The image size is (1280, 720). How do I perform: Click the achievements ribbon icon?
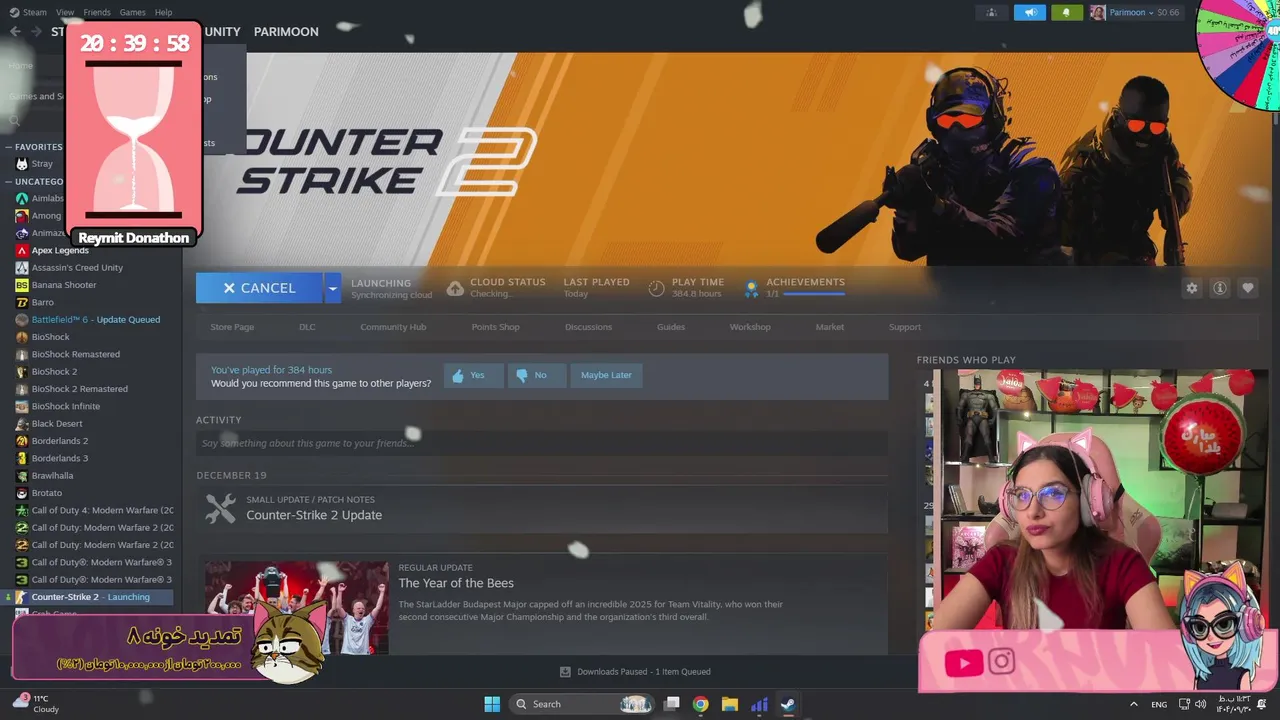click(x=751, y=288)
